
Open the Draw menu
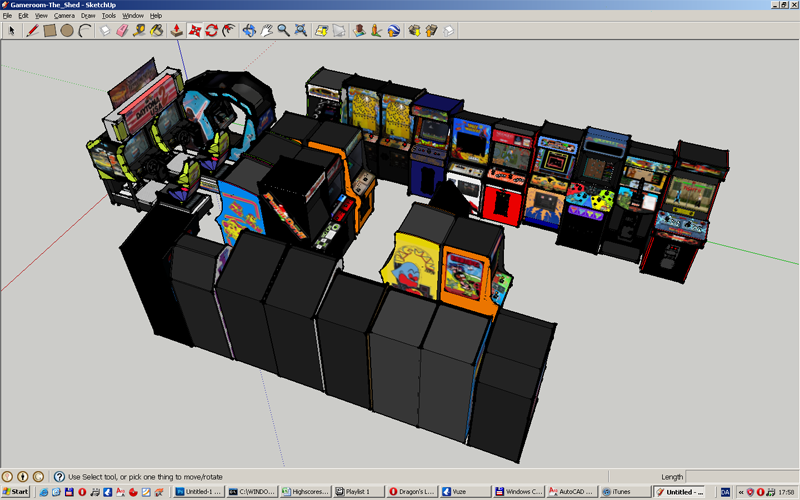tap(88, 16)
